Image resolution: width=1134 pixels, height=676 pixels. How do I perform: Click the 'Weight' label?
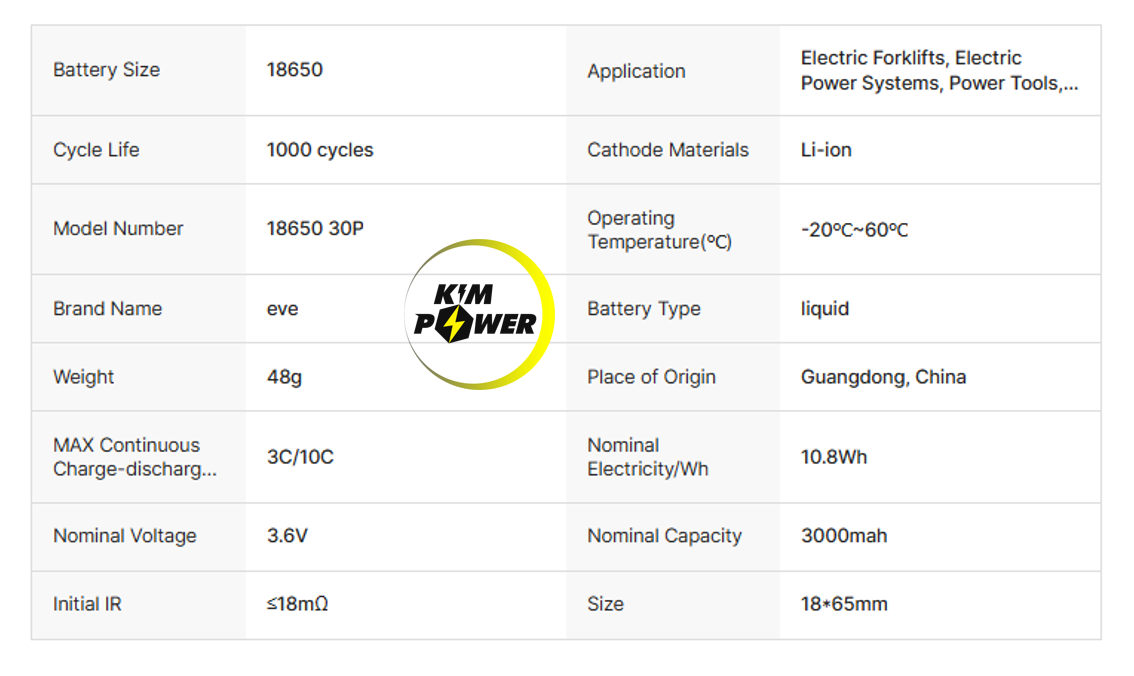(x=83, y=377)
